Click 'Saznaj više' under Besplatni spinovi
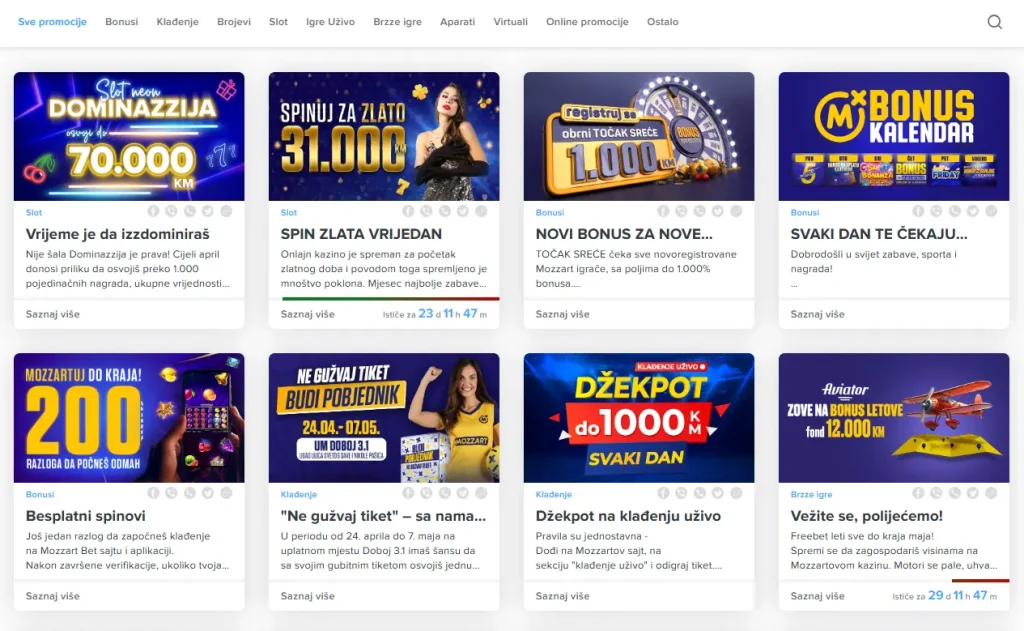 pyautogui.click(x=53, y=596)
